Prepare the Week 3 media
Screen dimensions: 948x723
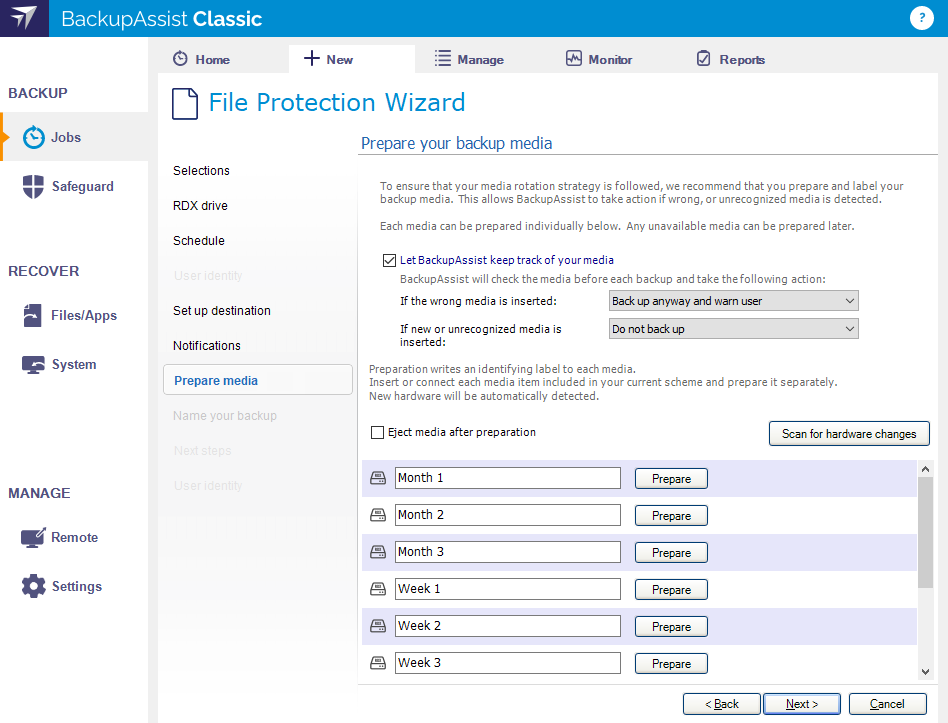click(671, 663)
